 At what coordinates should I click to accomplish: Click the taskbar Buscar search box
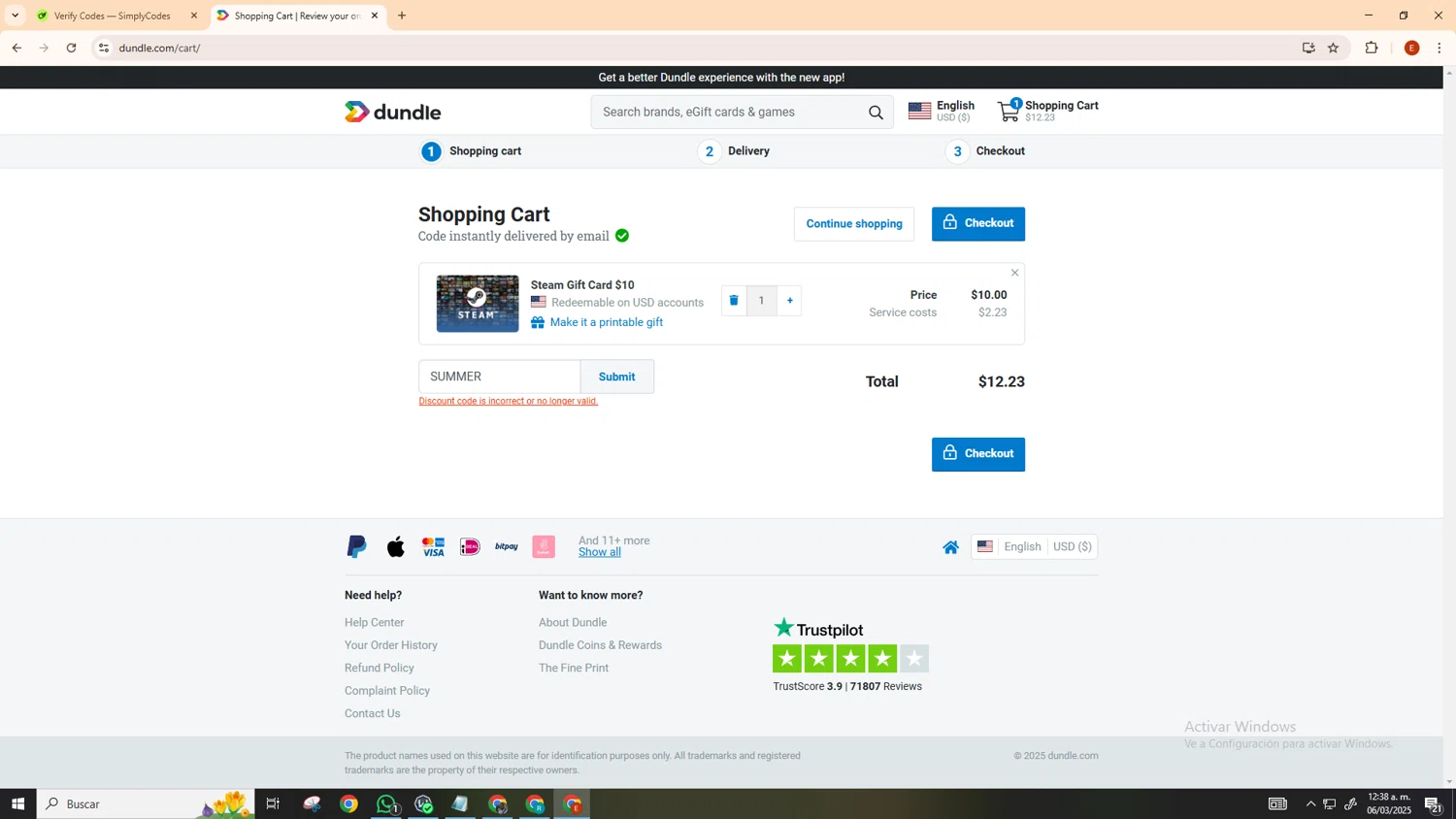(146, 803)
